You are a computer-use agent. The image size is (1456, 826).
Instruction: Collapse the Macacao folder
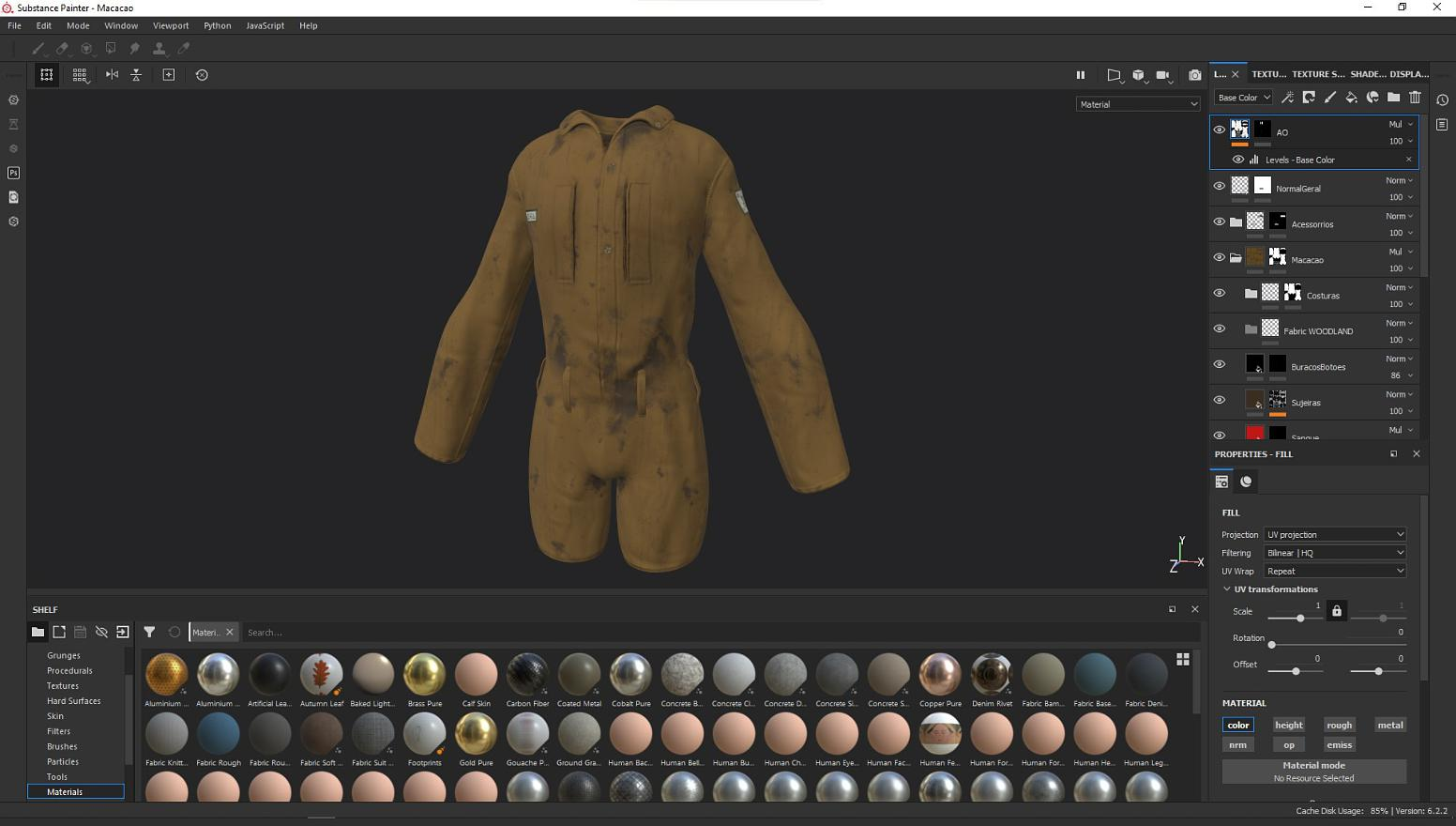(x=1236, y=258)
